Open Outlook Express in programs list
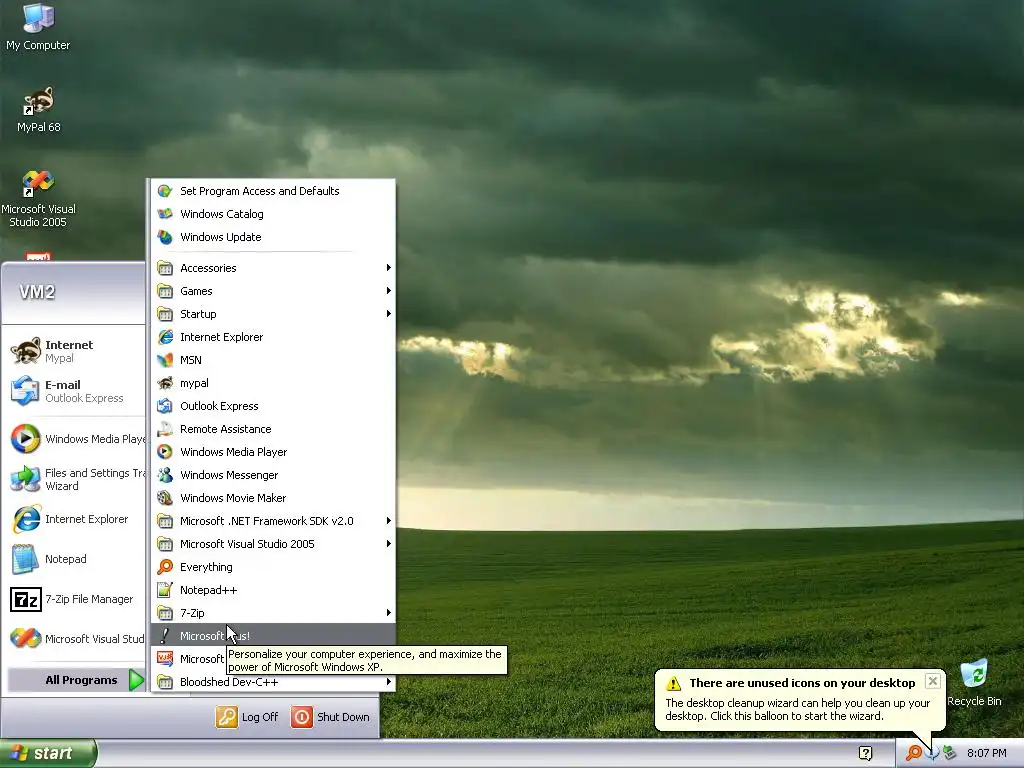 (273, 406)
